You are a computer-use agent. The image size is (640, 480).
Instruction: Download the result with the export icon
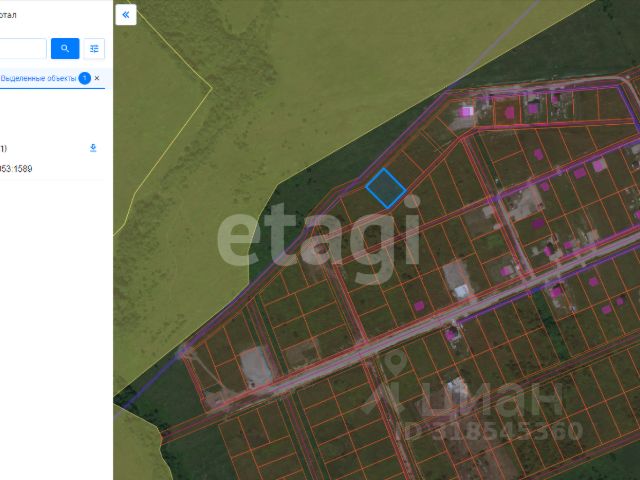(93, 148)
